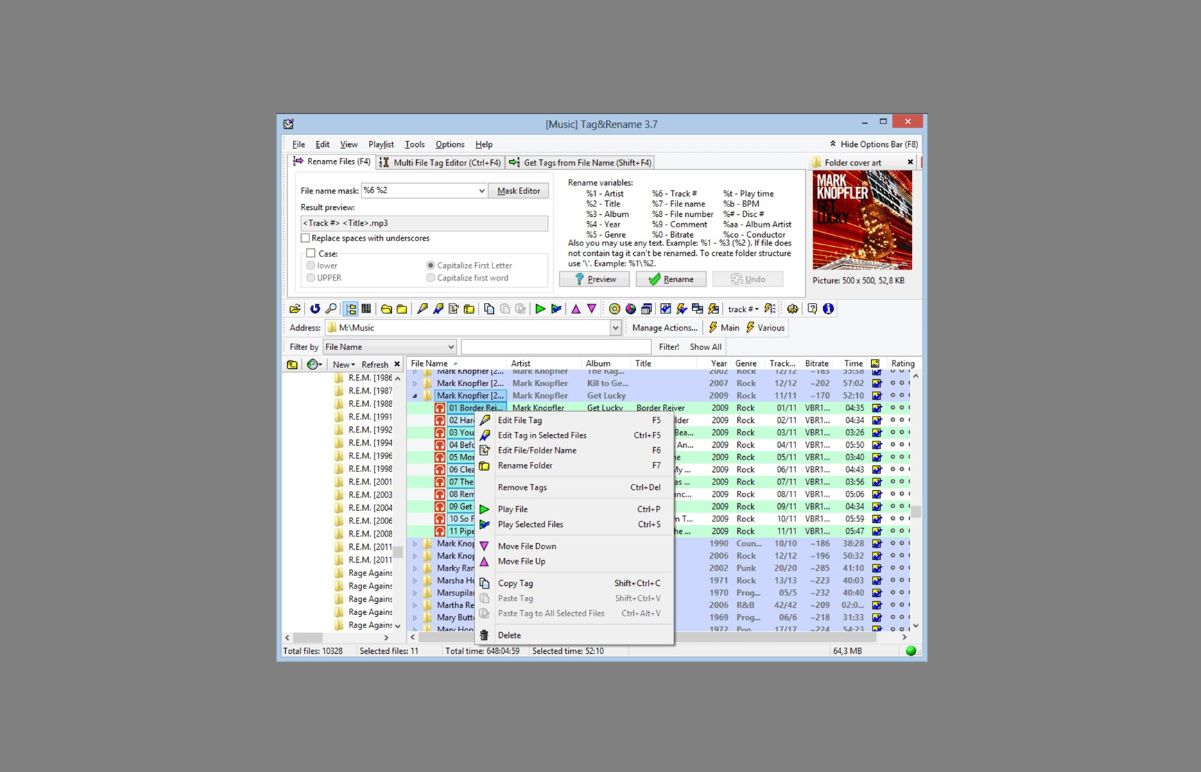Open the Playlist menu
The image size is (1201, 772).
pos(381,145)
